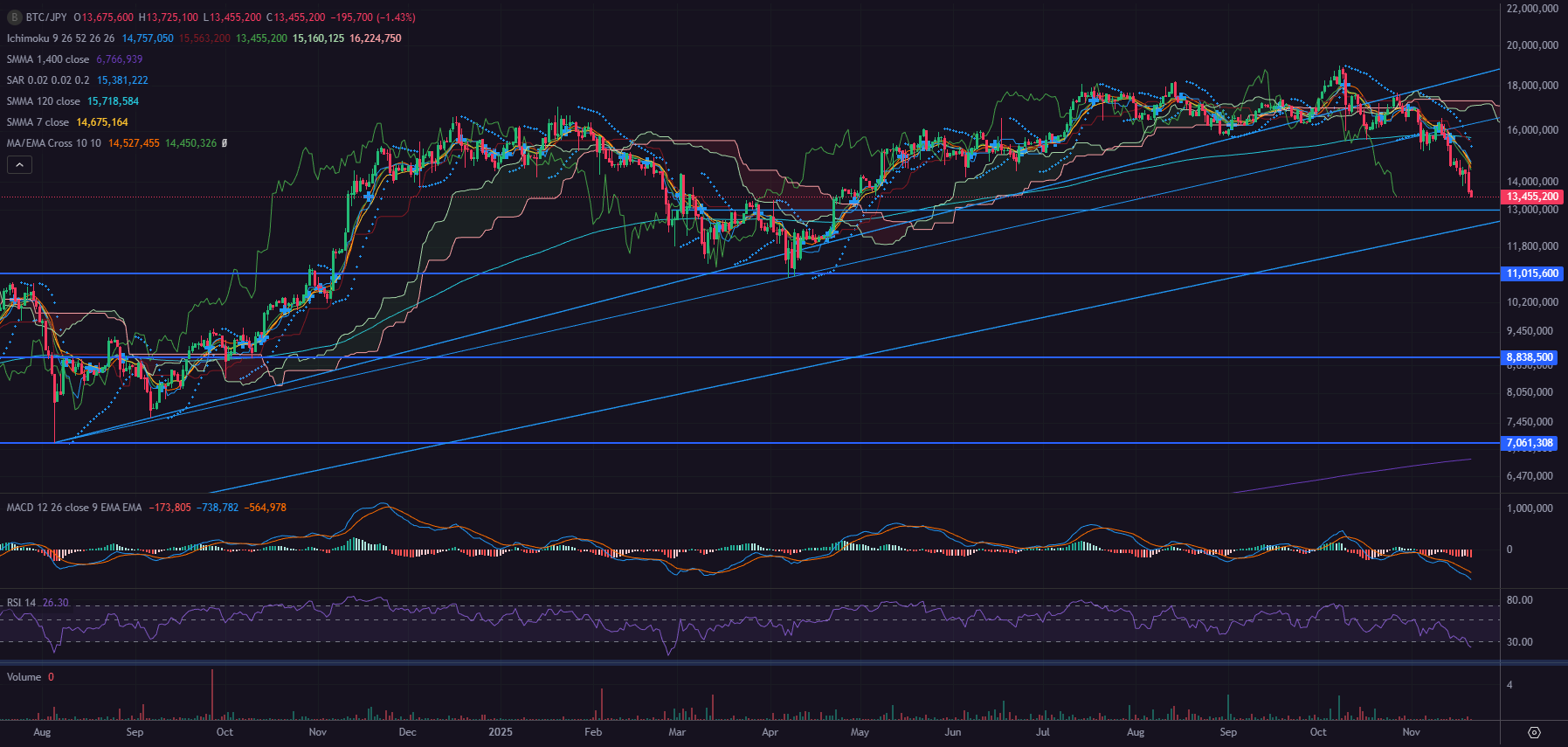Select the 8,838,500 horizontal line price label
This screenshot has width=1568, height=747.
(x=1530, y=357)
